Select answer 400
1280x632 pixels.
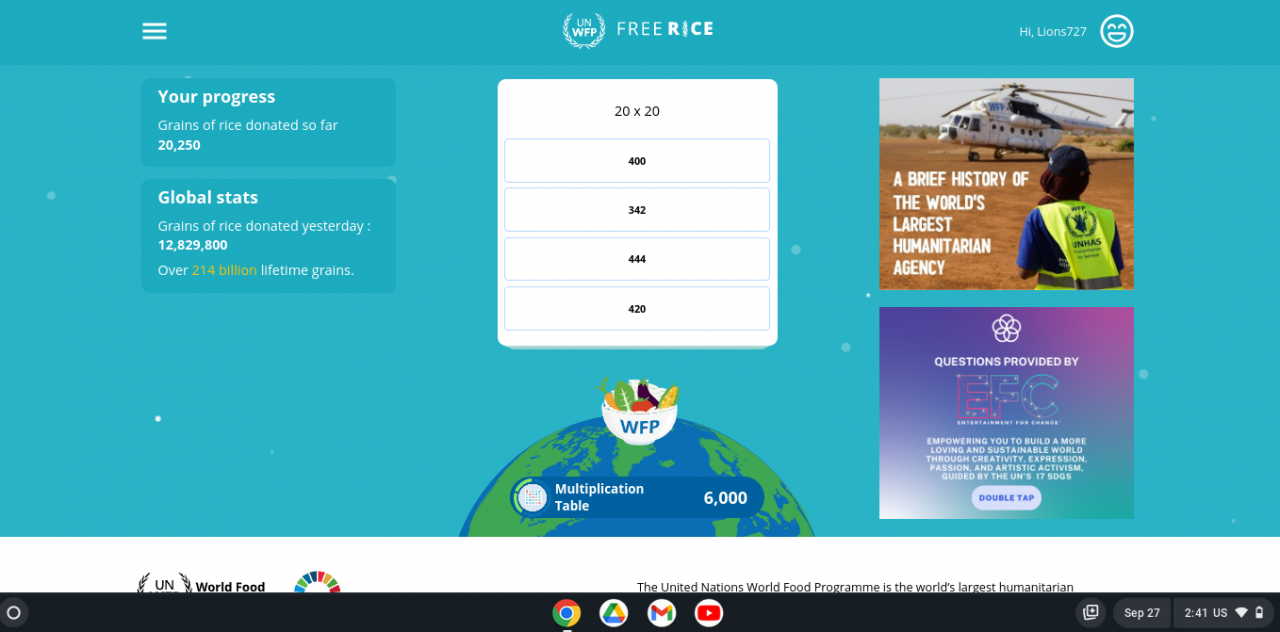click(x=637, y=161)
